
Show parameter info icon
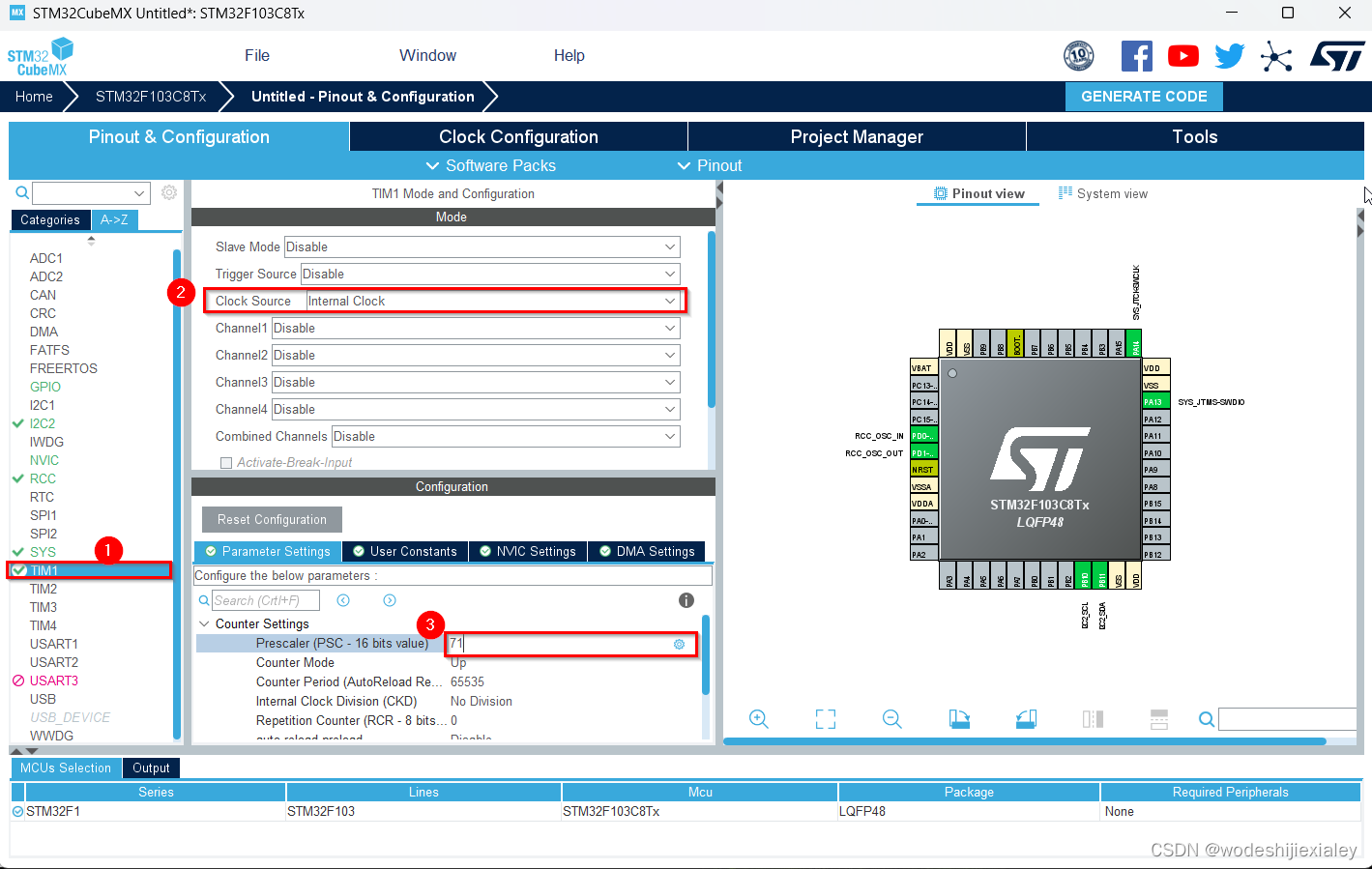coord(686,600)
